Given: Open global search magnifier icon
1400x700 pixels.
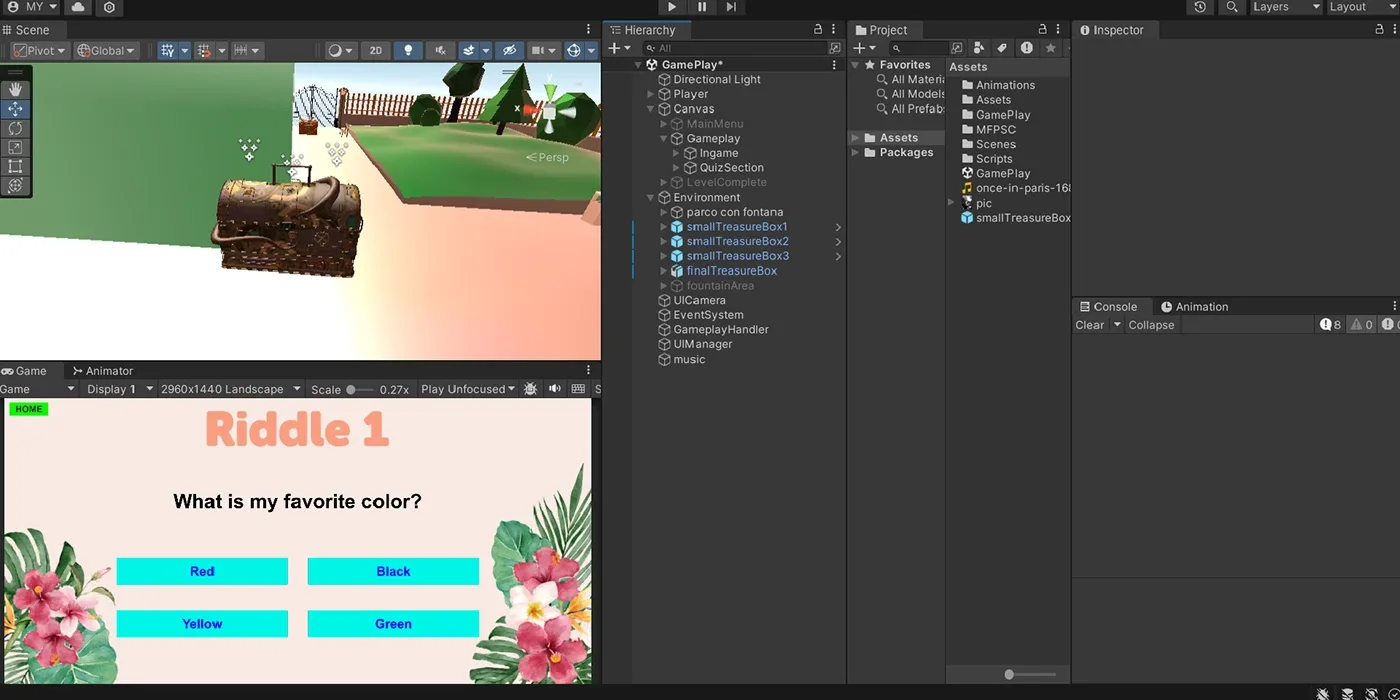Looking at the screenshot, I should pyautogui.click(x=1231, y=7).
